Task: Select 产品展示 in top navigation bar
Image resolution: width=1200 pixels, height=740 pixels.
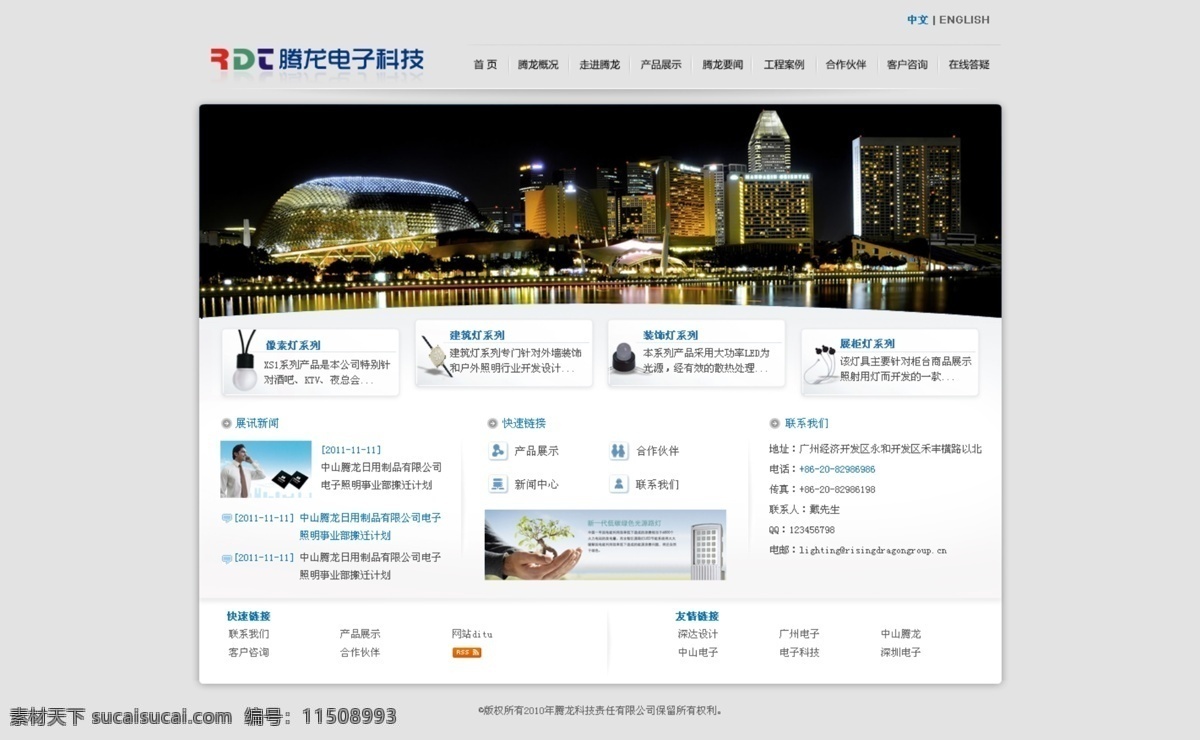Action: pyautogui.click(x=661, y=64)
